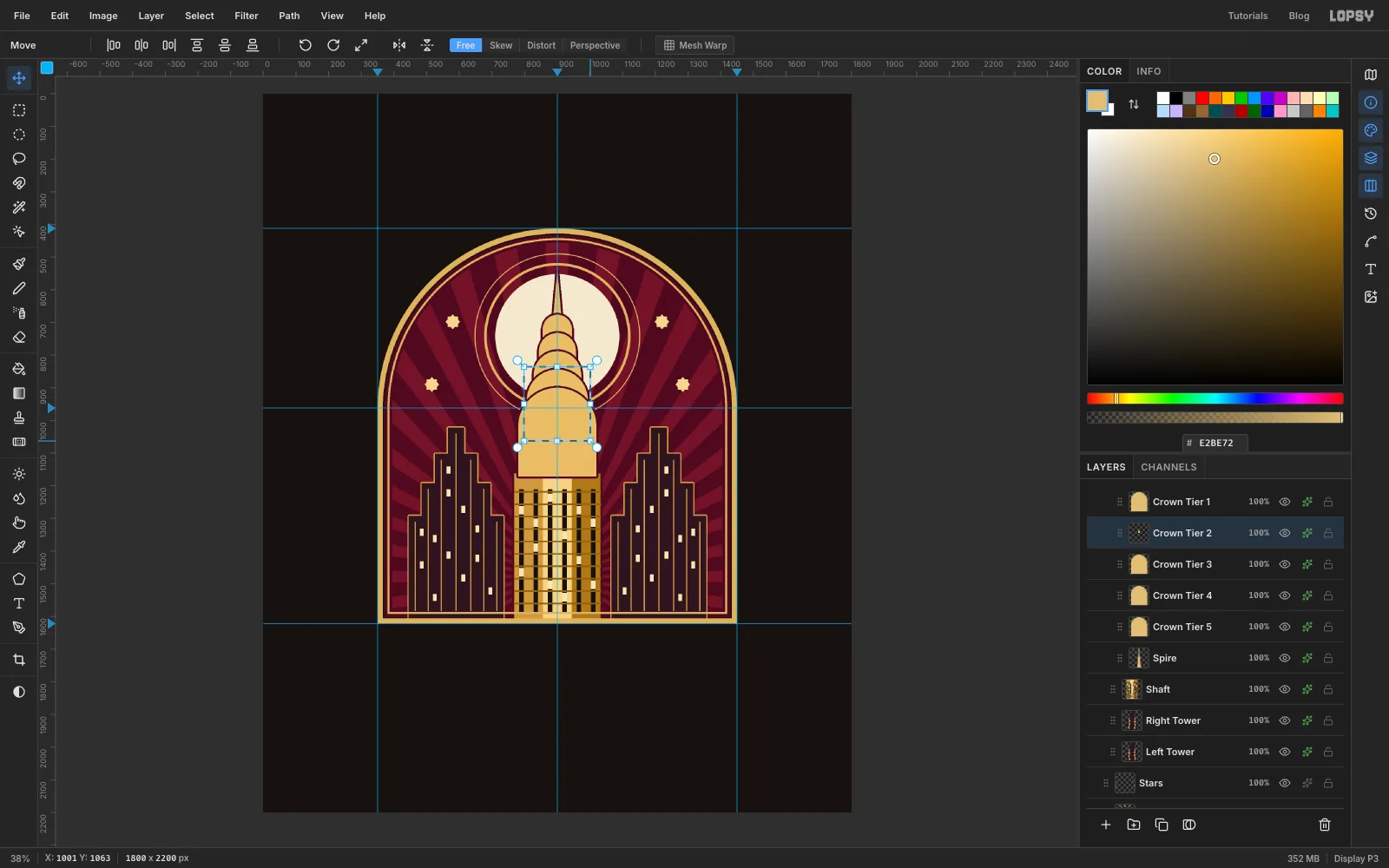The height and width of the screenshot is (868, 1389).
Task: Lock the Crown Tier 3 layer
Action: 1328,564
